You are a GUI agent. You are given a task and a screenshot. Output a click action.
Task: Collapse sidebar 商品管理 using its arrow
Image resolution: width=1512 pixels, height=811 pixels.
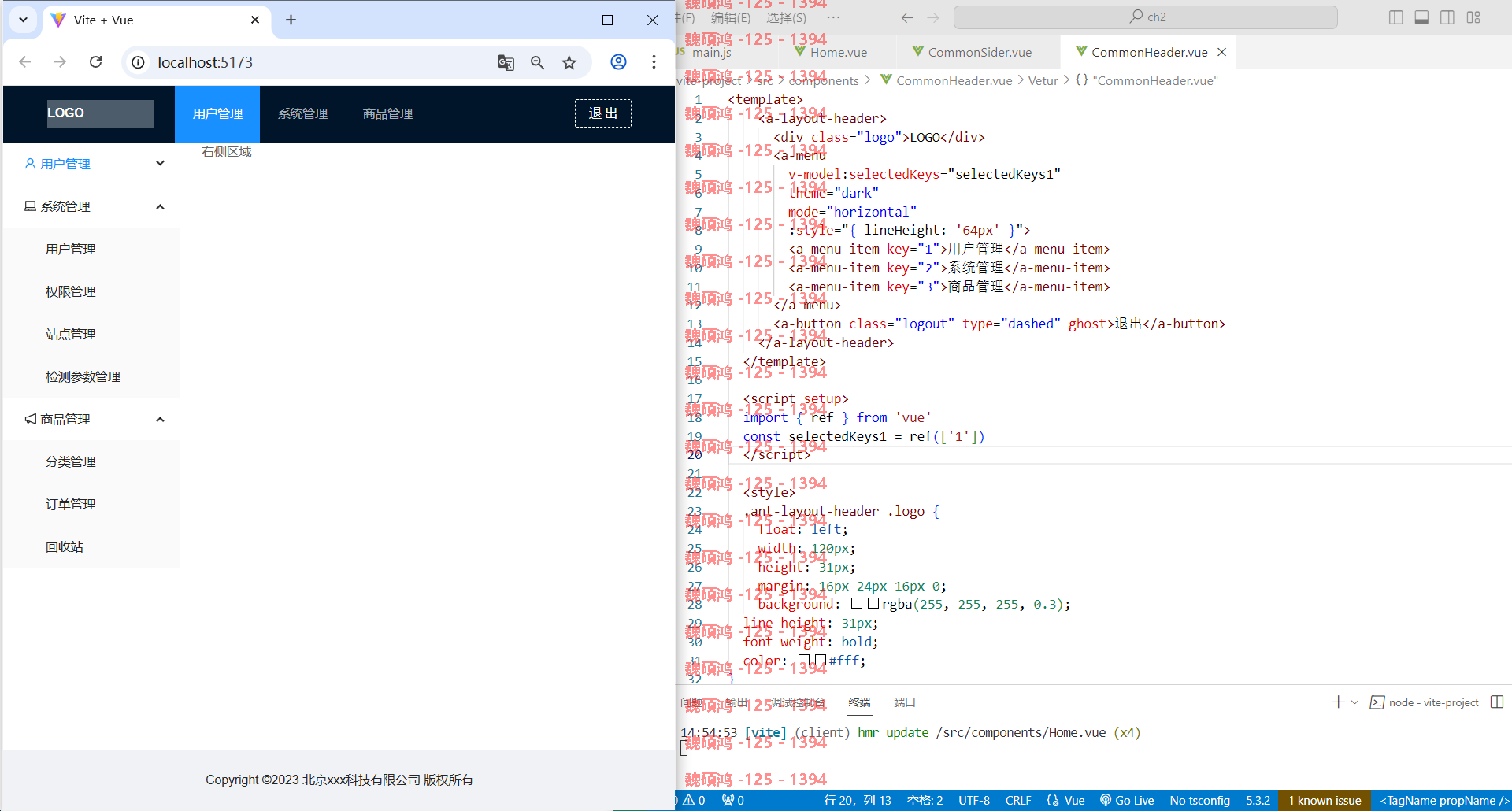point(161,419)
